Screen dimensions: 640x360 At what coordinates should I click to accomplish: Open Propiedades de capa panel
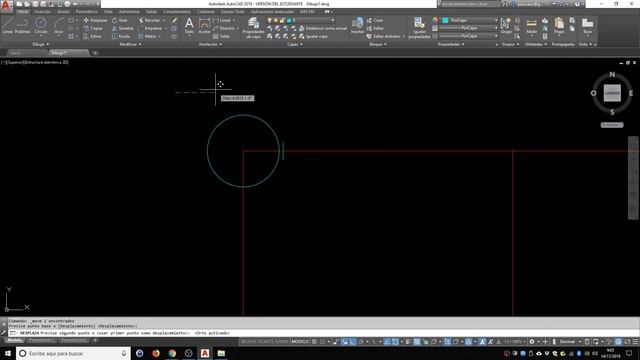pyautogui.click(x=253, y=28)
